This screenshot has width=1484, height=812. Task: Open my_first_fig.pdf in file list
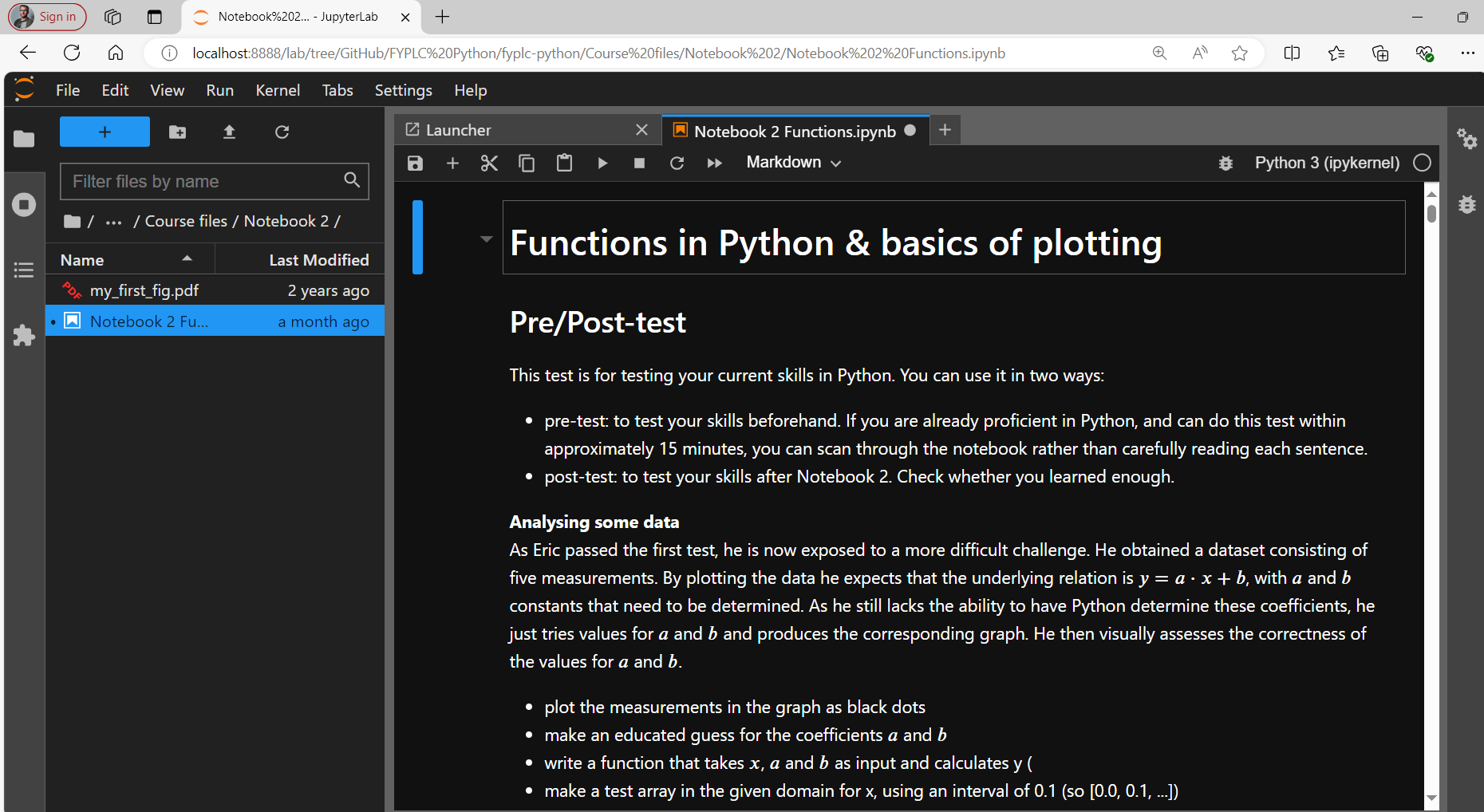[144, 291]
